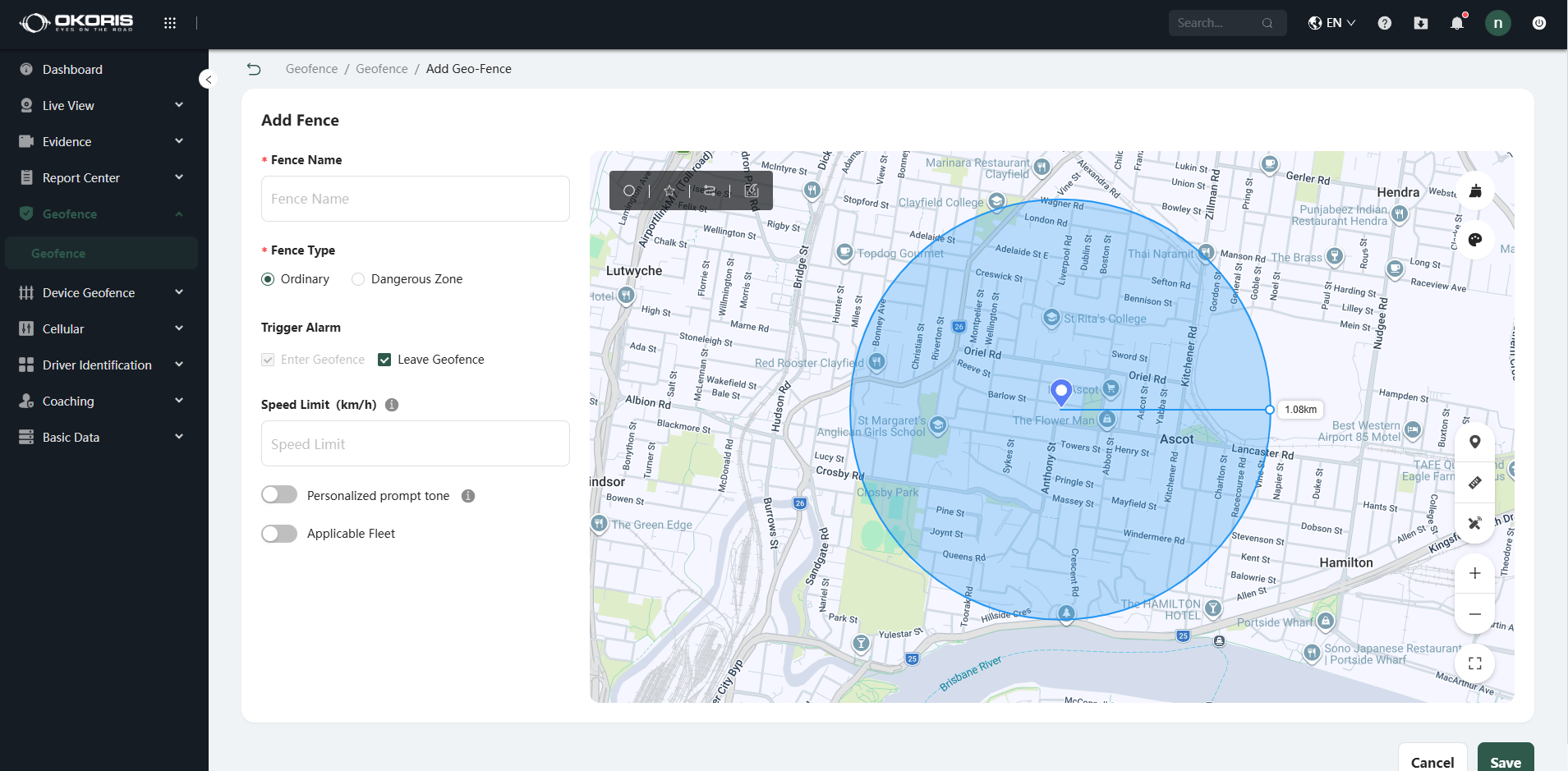Select the route line drawing tool
The width and height of the screenshot is (1568, 771).
709,190
